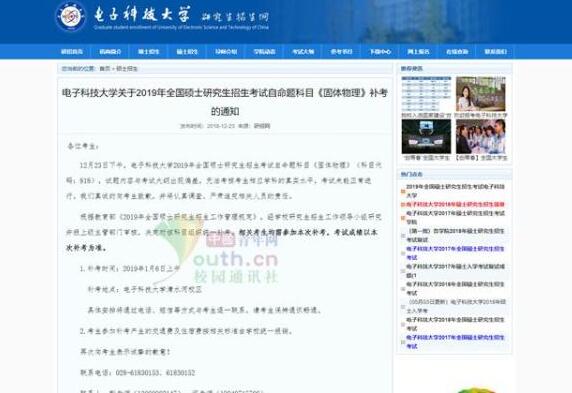Click the university calligraphy name in header
The width and height of the screenshot is (572, 393).
point(142,15)
